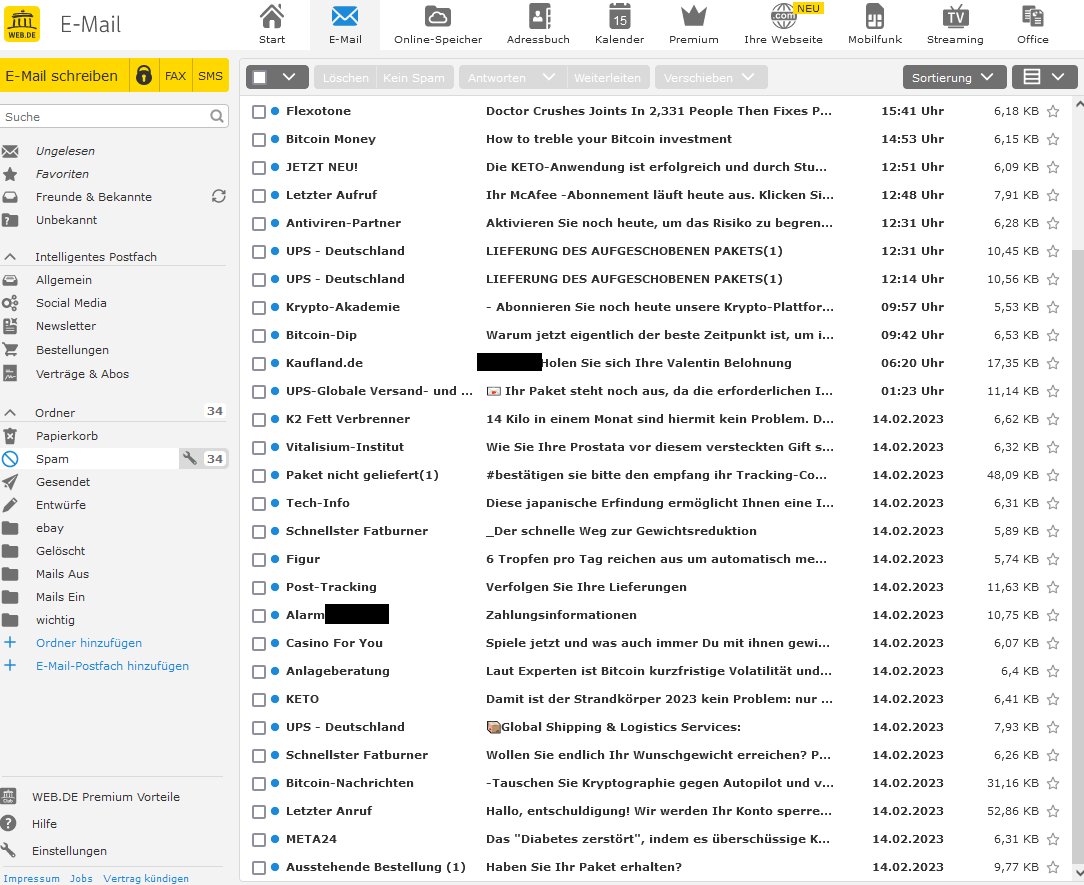This screenshot has width=1084, height=885.
Task: Click the SMS button
Action: click(210, 75)
